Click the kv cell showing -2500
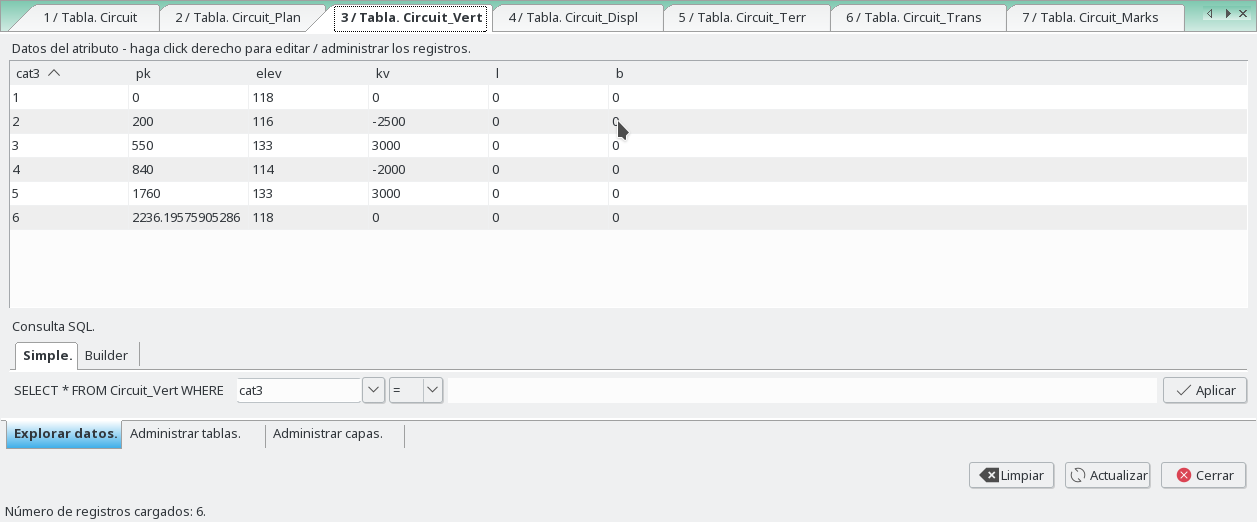 (x=388, y=121)
